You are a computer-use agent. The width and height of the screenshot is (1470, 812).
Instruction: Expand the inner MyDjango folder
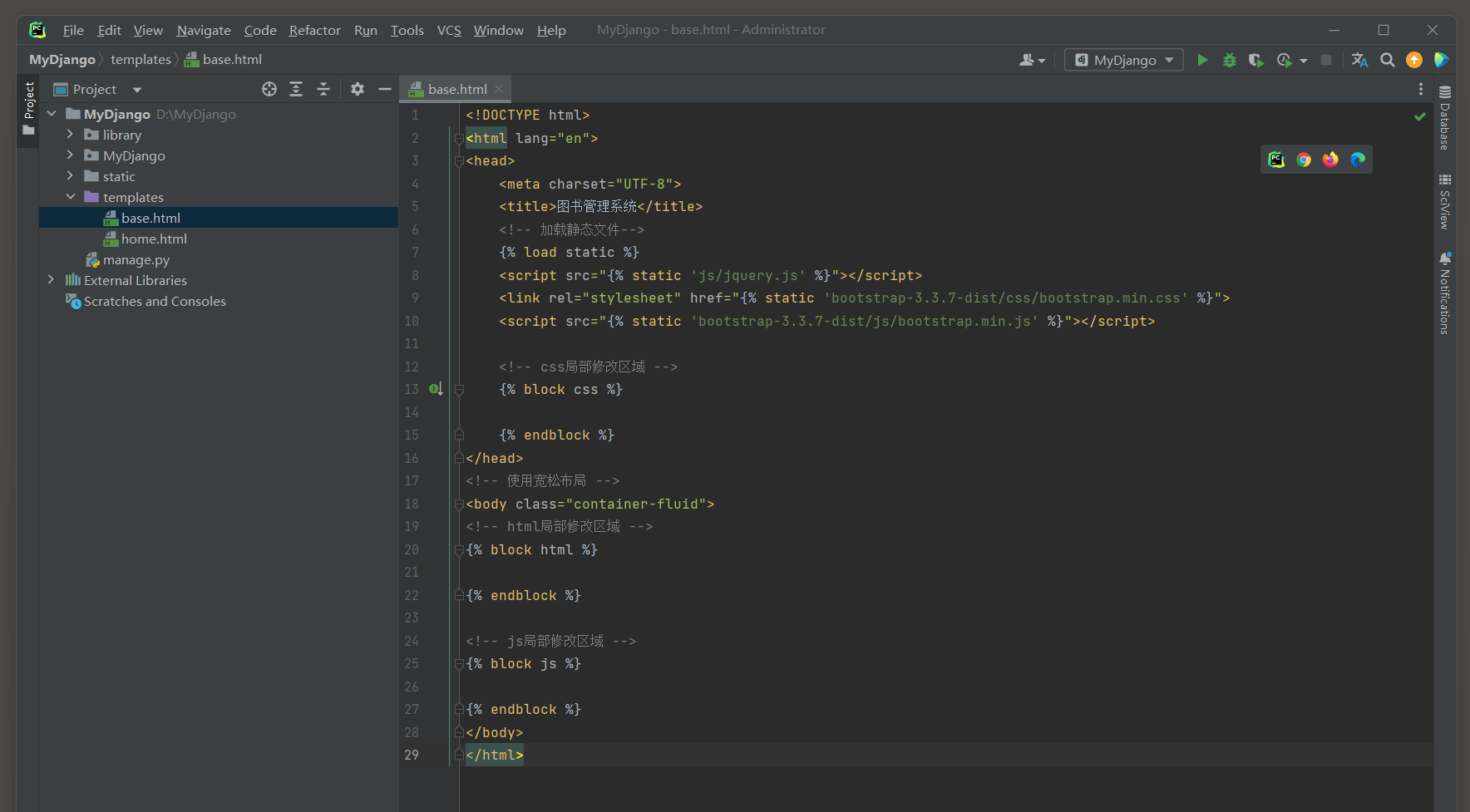70,155
